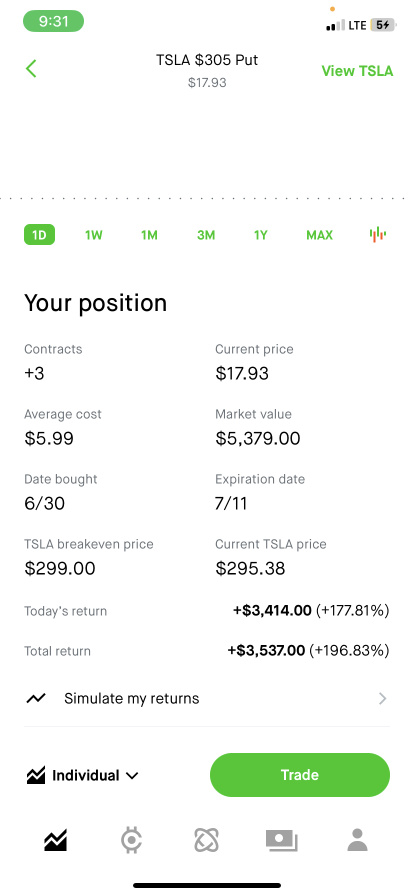Screen dimensions: 414x896
Task: Tap the Individual account chart icon
Action: [35, 775]
